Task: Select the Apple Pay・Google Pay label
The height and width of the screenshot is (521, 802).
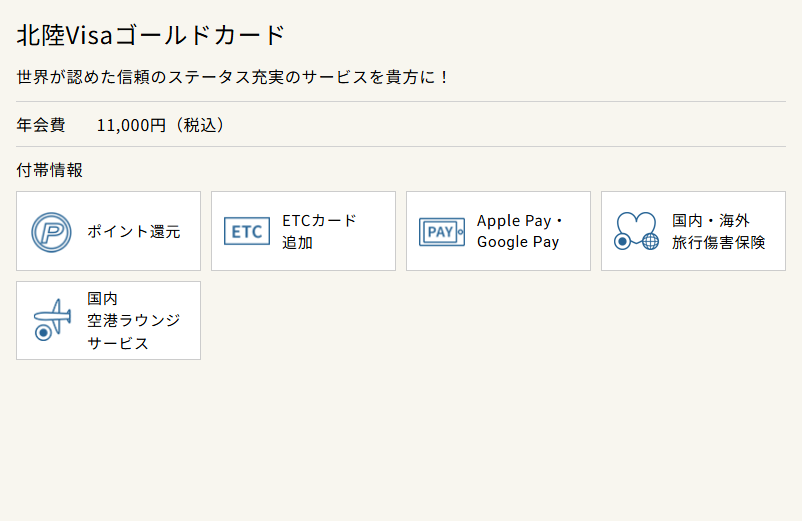Action: 520,231
